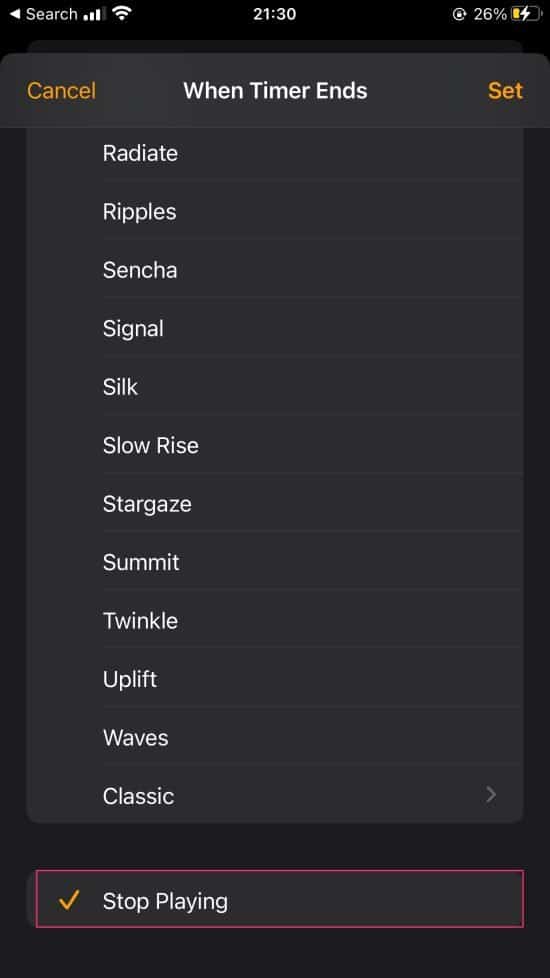550x978 pixels.
Task: Choose the Ripples tone
Action: [x=274, y=211]
